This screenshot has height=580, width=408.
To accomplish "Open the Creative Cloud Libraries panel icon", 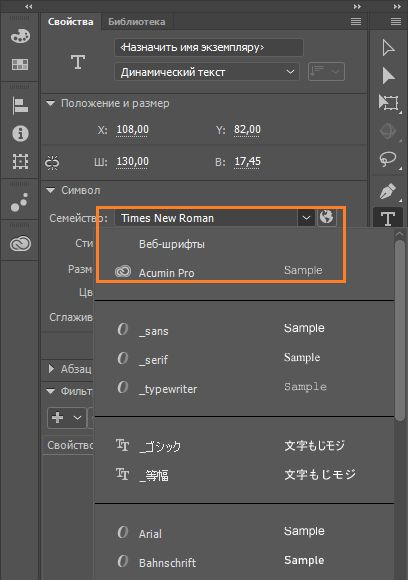I will click(x=20, y=244).
